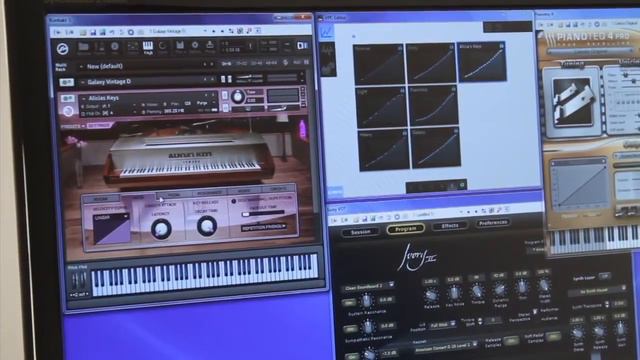Open Full Stick lid position dropdown in Ivory
Screen dimensions: 640x360
click(x=442, y=325)
